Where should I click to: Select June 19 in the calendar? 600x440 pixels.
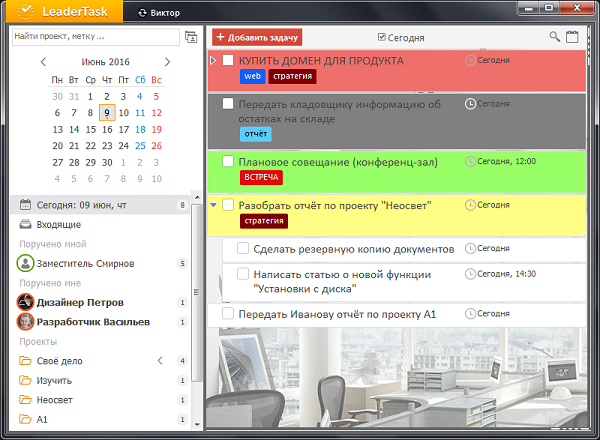157,129
